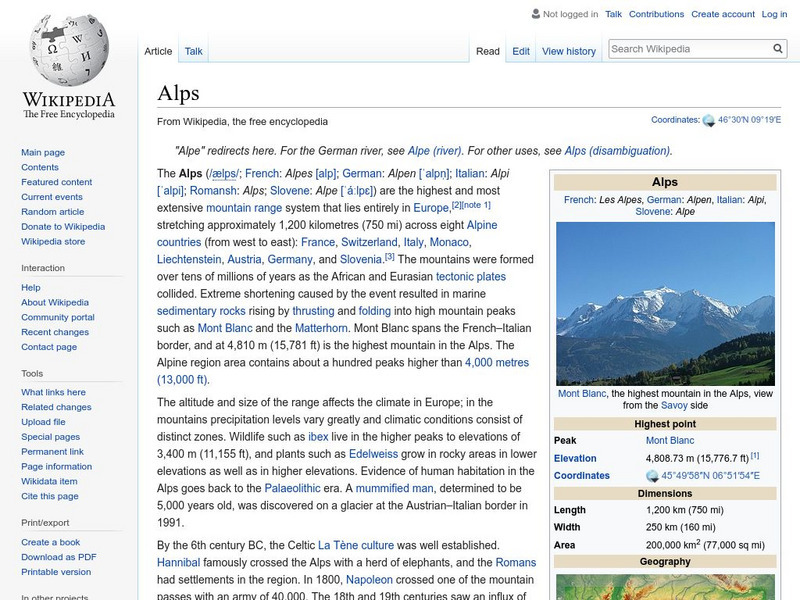The image size is (800, 600).
Task: Open What links here
Action: (x=53, y=392)
